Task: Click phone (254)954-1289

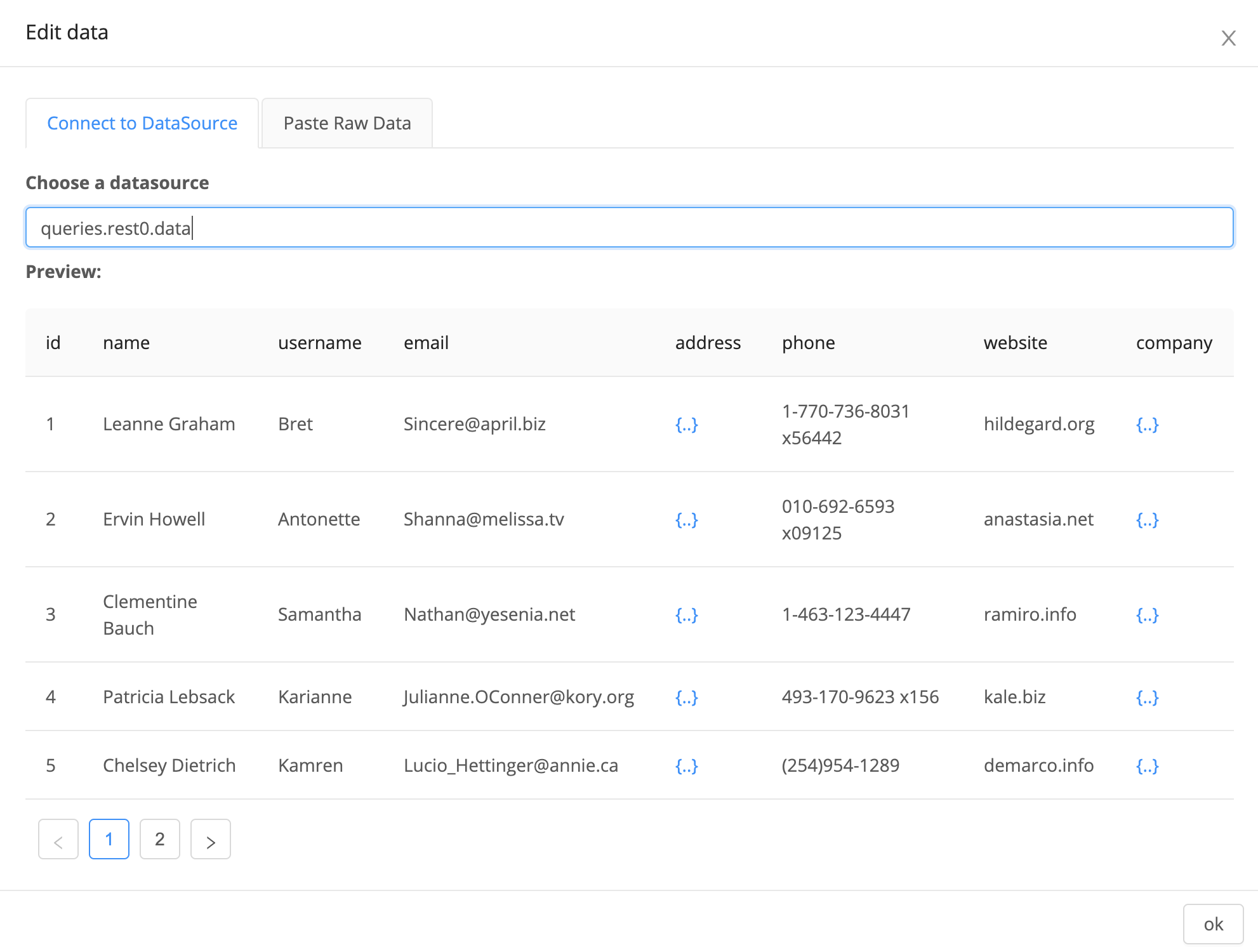Action: pyautogui.click(x=840, y=765)
